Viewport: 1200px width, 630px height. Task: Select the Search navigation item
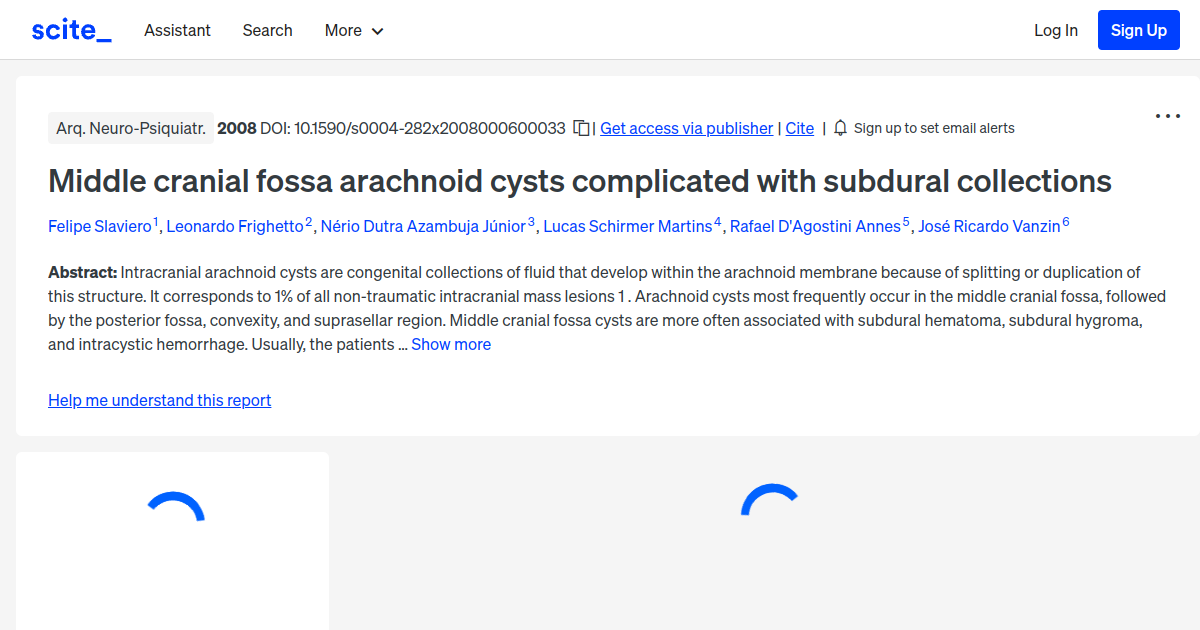267,30
